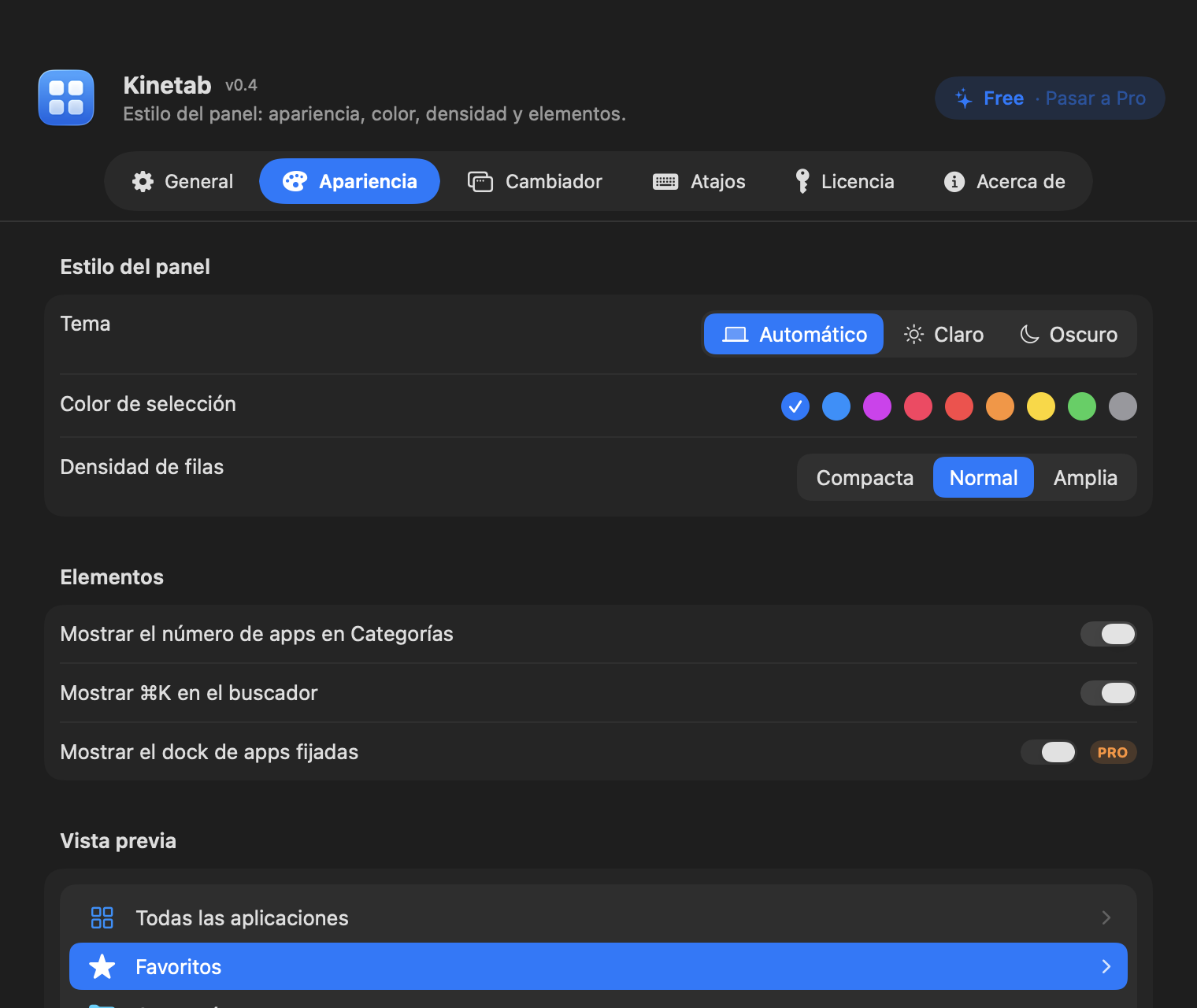Click the PRO badge on dock row
Viewport: 1197px width, 1008px height.
coord(1113,752)
